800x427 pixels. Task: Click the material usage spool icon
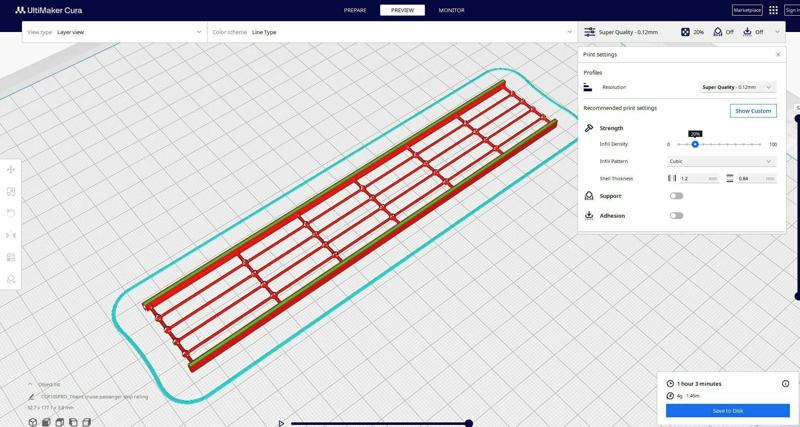click(670, 396)
